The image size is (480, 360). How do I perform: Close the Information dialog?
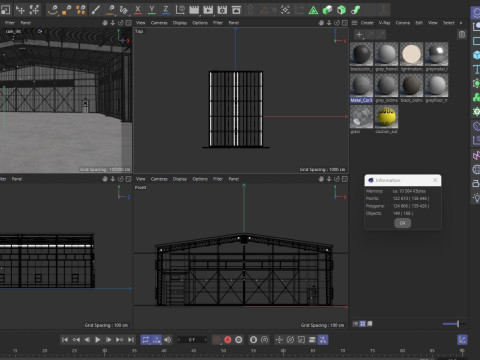click(x=435, y=180)
